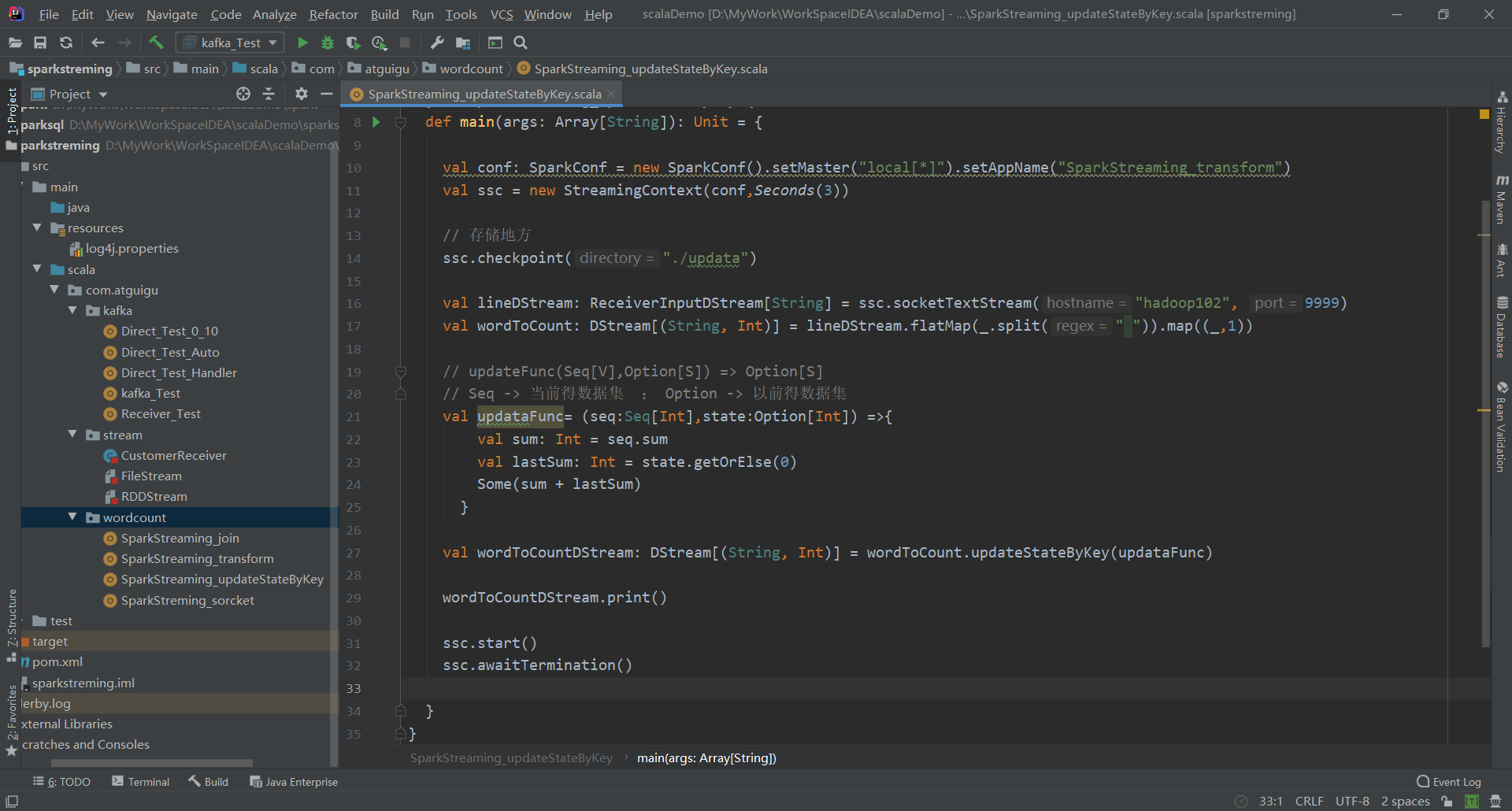The height and width of the screenshot is (811, 1512).
Task: Open the Refactor menu
Action: (x=333, y=14)
